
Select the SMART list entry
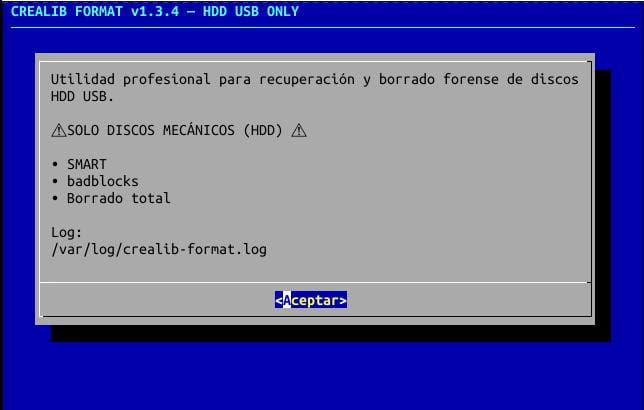click(87, 164)
